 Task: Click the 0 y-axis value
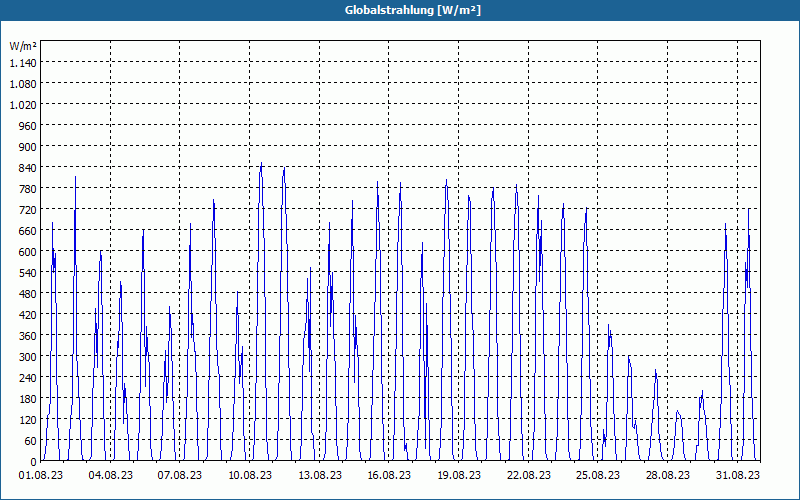(x=34, y=462)
